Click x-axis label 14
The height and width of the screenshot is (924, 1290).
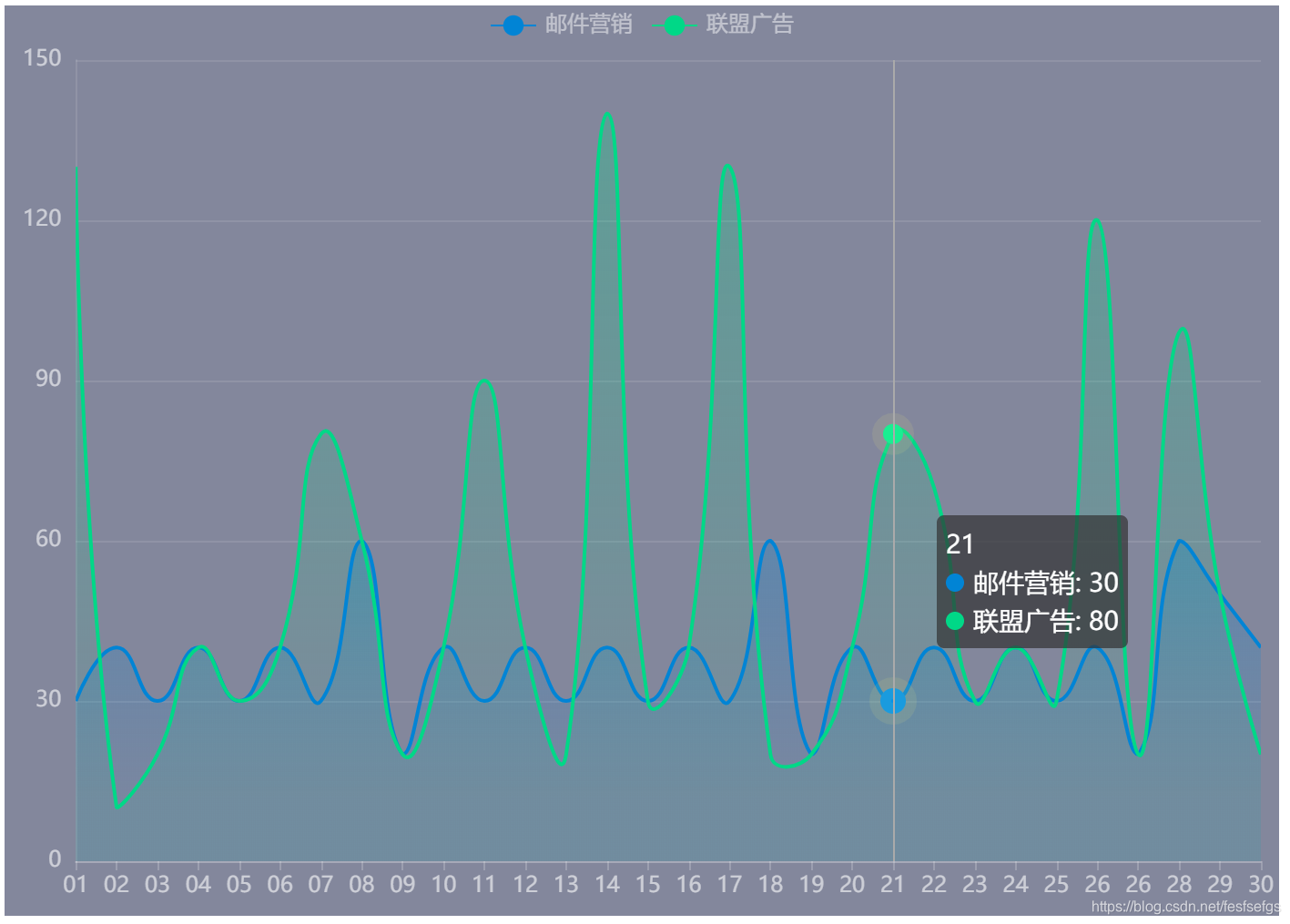click(x=607, y=884)
